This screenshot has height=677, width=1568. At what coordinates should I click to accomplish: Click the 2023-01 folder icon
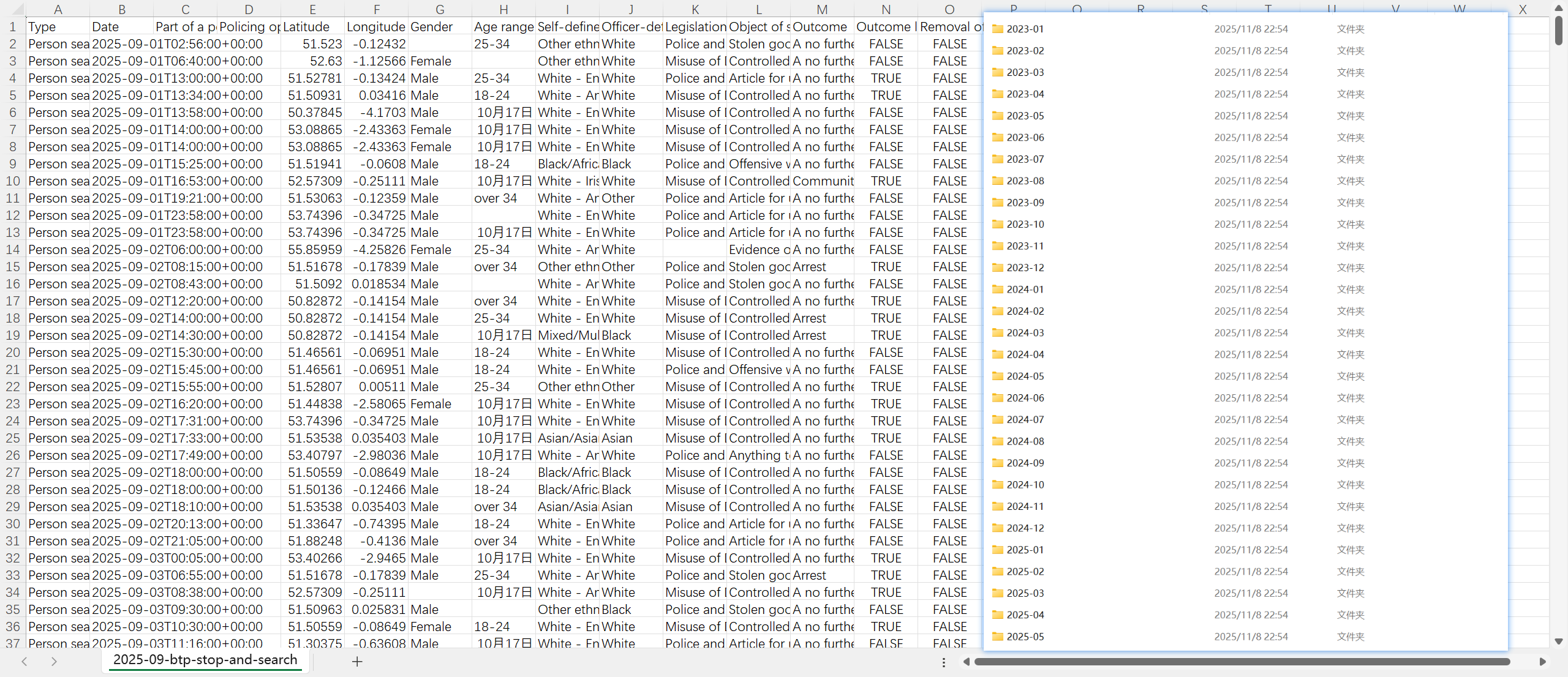pyautogui.click(x=998, y=29)
